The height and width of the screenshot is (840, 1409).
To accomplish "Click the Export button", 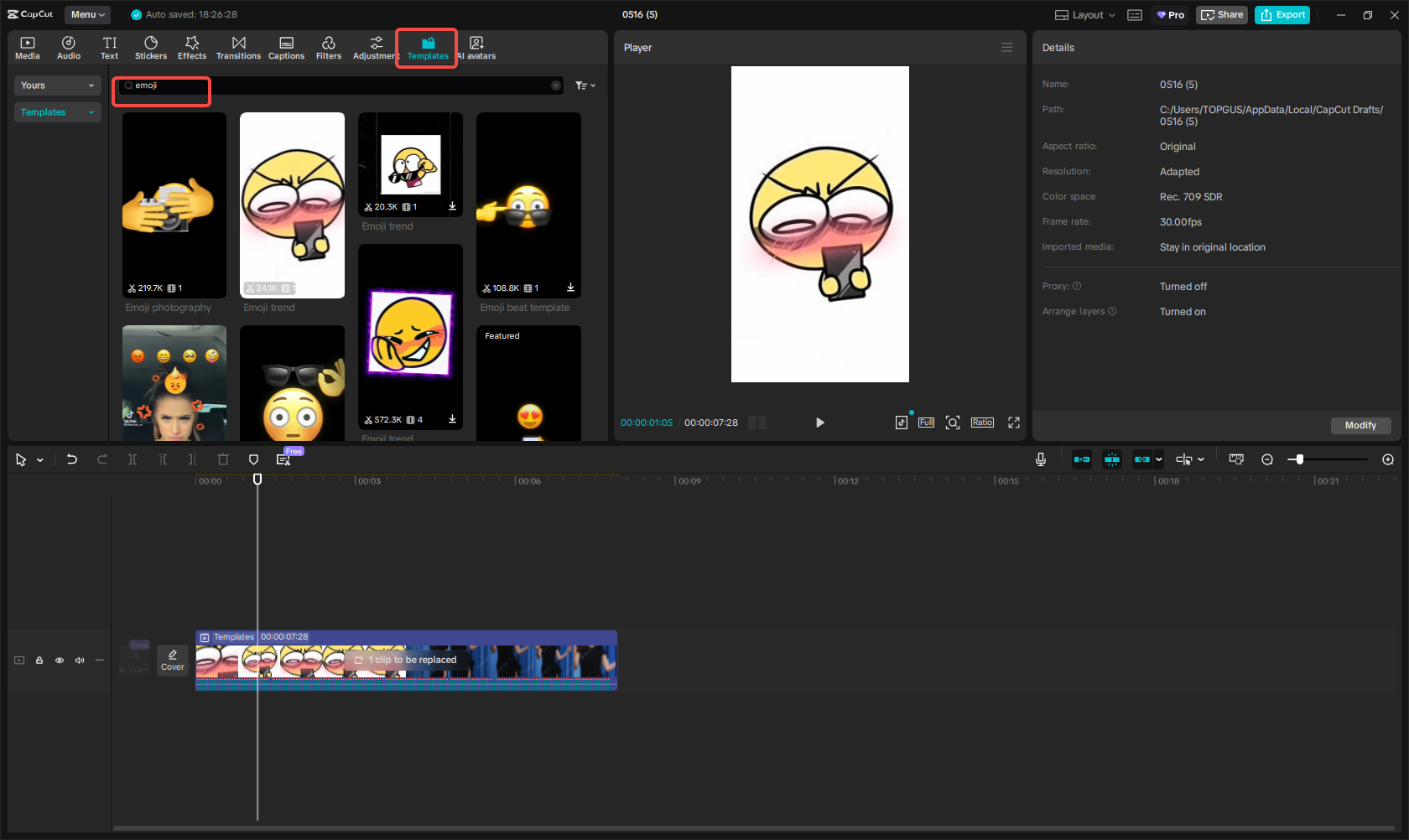I will click(x=1282, y=14).
